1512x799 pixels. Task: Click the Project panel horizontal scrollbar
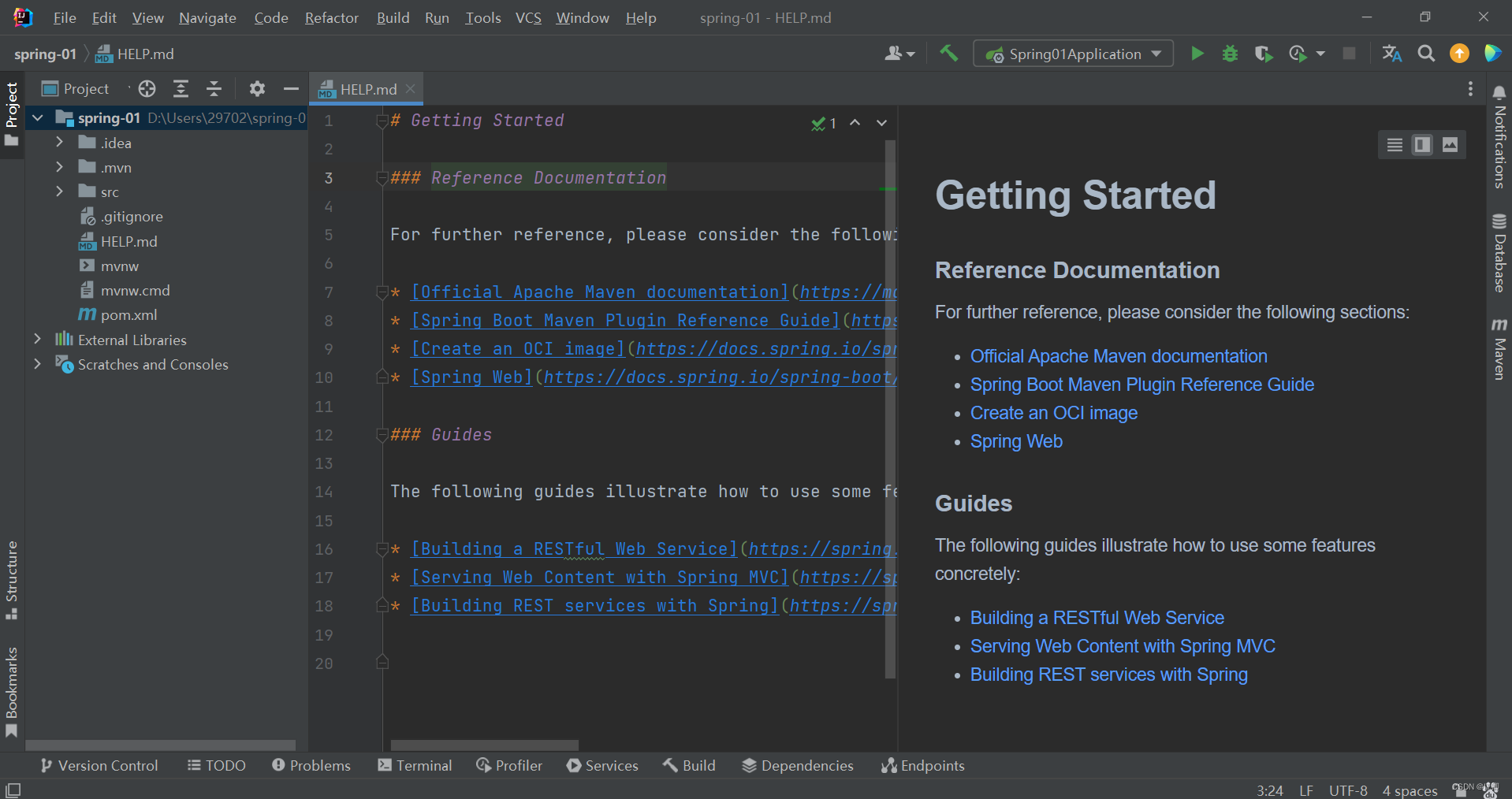(161, 745)
